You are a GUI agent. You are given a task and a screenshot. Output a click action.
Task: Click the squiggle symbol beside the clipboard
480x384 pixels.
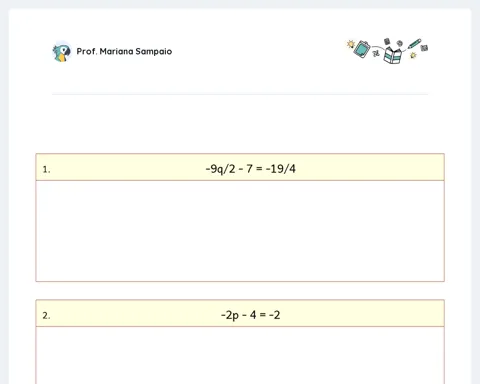376,53
